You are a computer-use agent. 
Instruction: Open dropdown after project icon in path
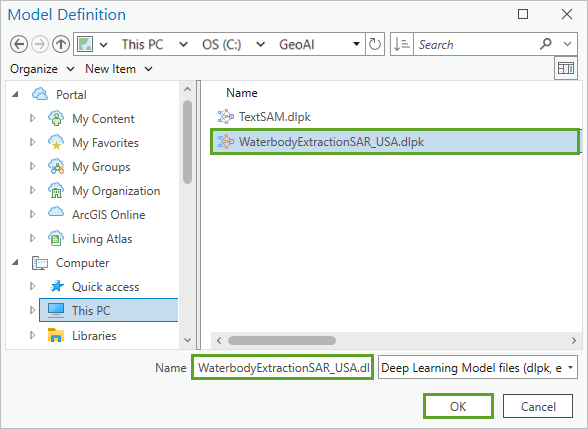pos(104,45)
